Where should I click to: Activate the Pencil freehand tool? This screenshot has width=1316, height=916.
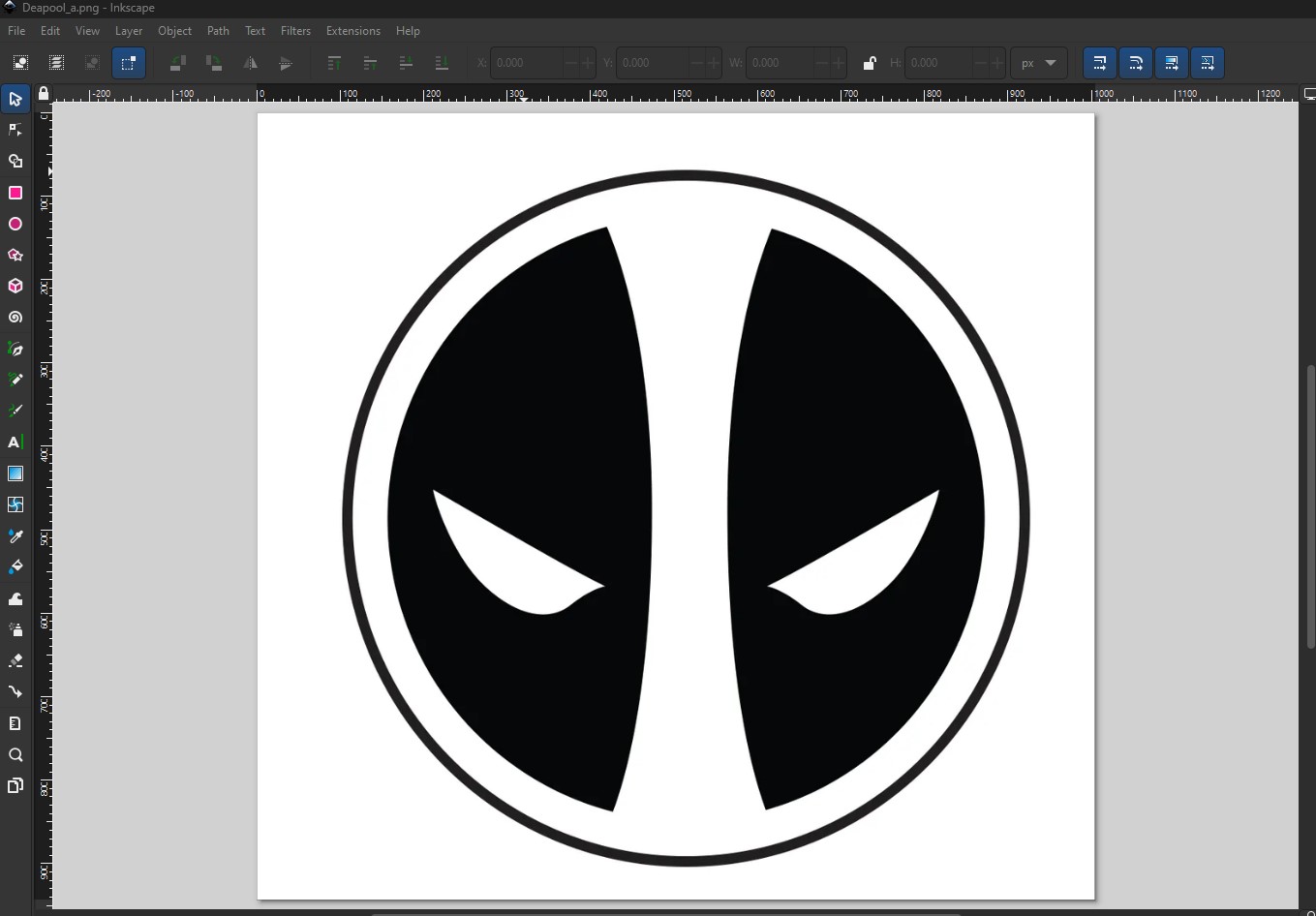pyautogui.click(x=15, y=380)
